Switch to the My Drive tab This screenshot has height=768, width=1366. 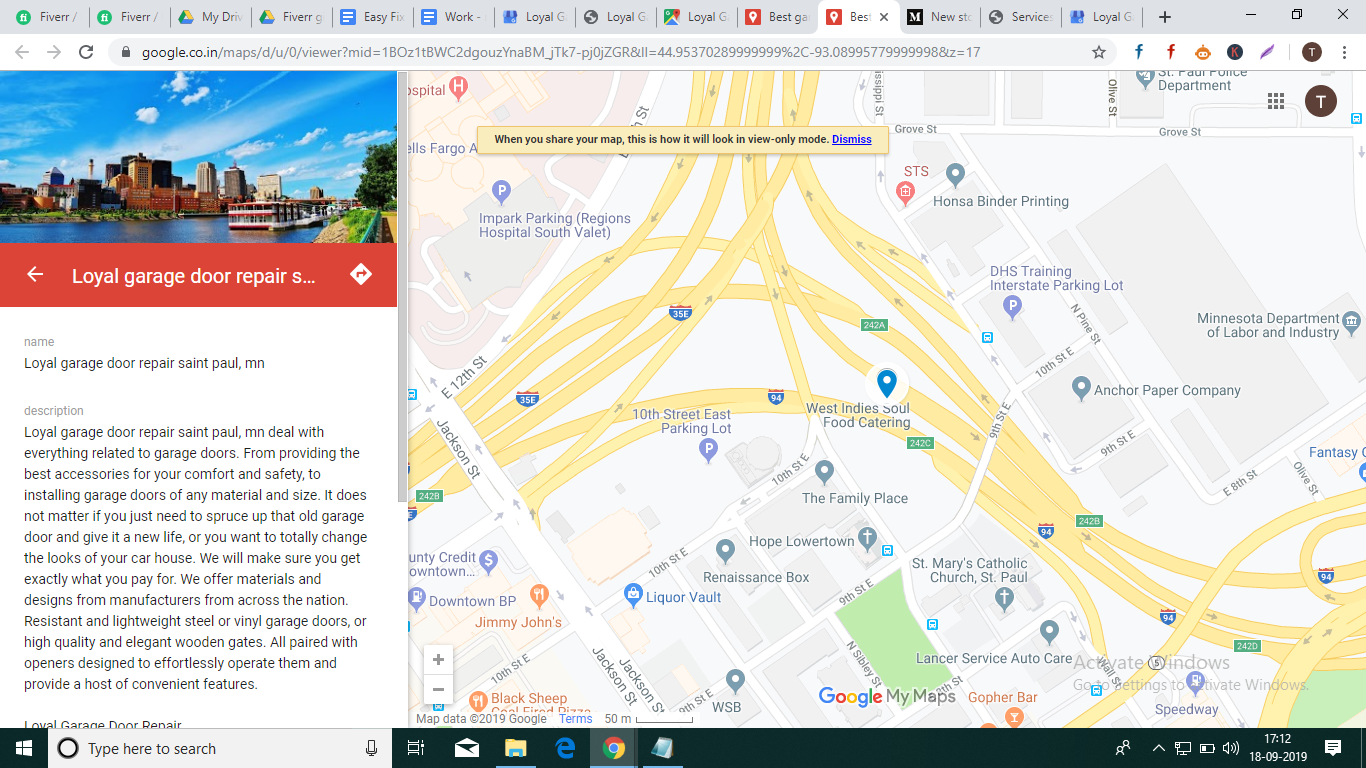[209, 17]
